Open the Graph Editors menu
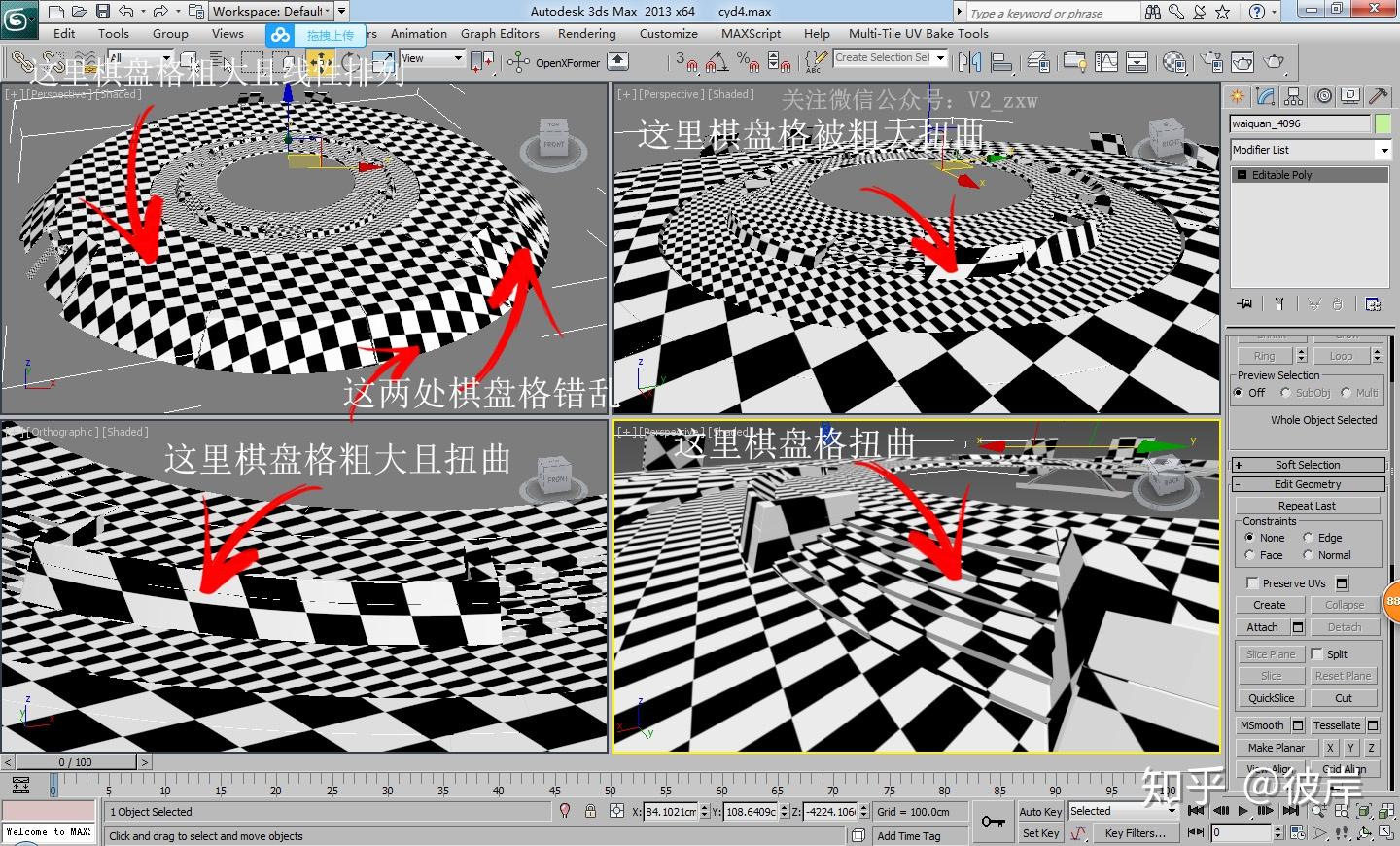1400x846 pixels. coord(500,34)
